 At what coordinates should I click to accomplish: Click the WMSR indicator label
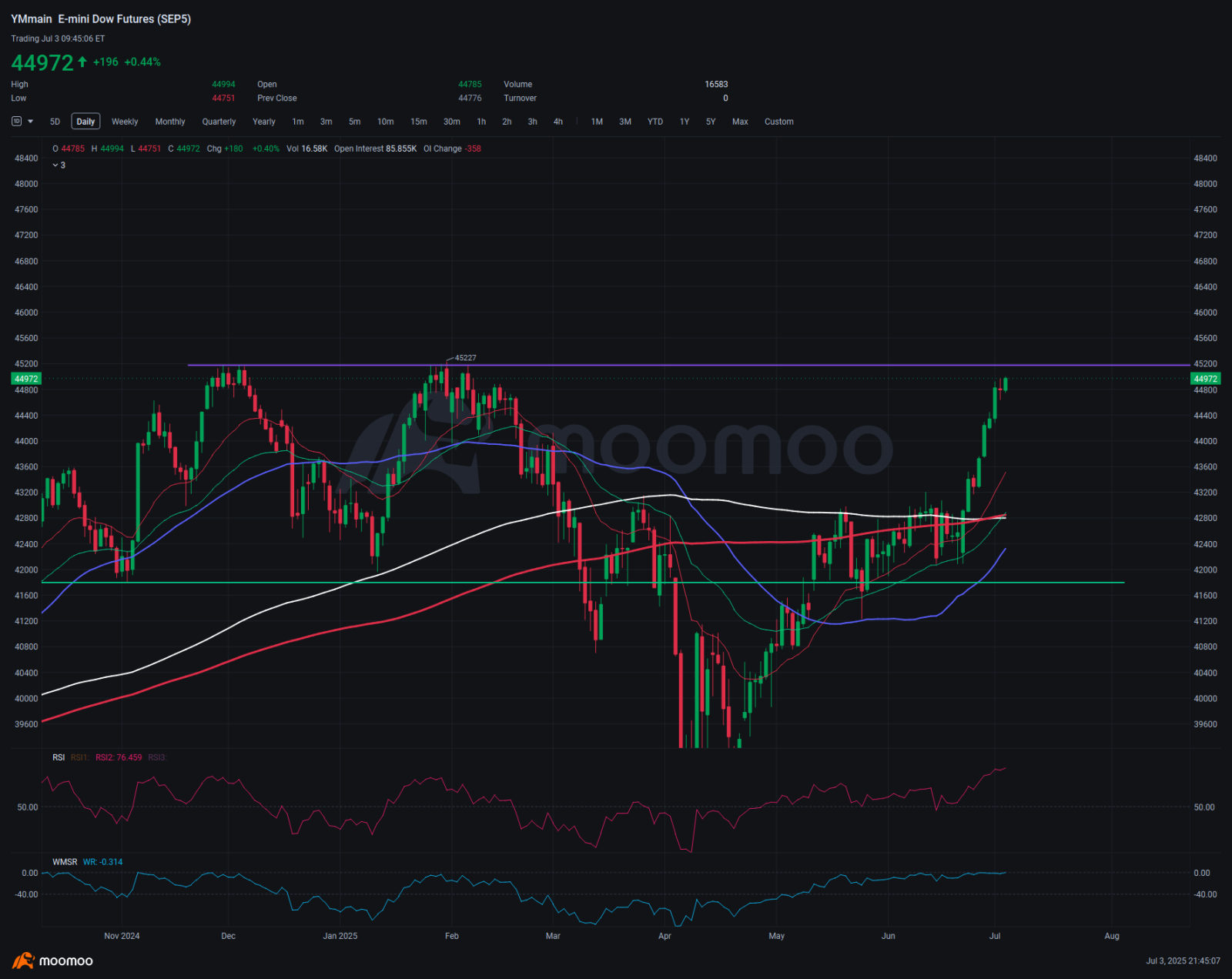point(65,862)
